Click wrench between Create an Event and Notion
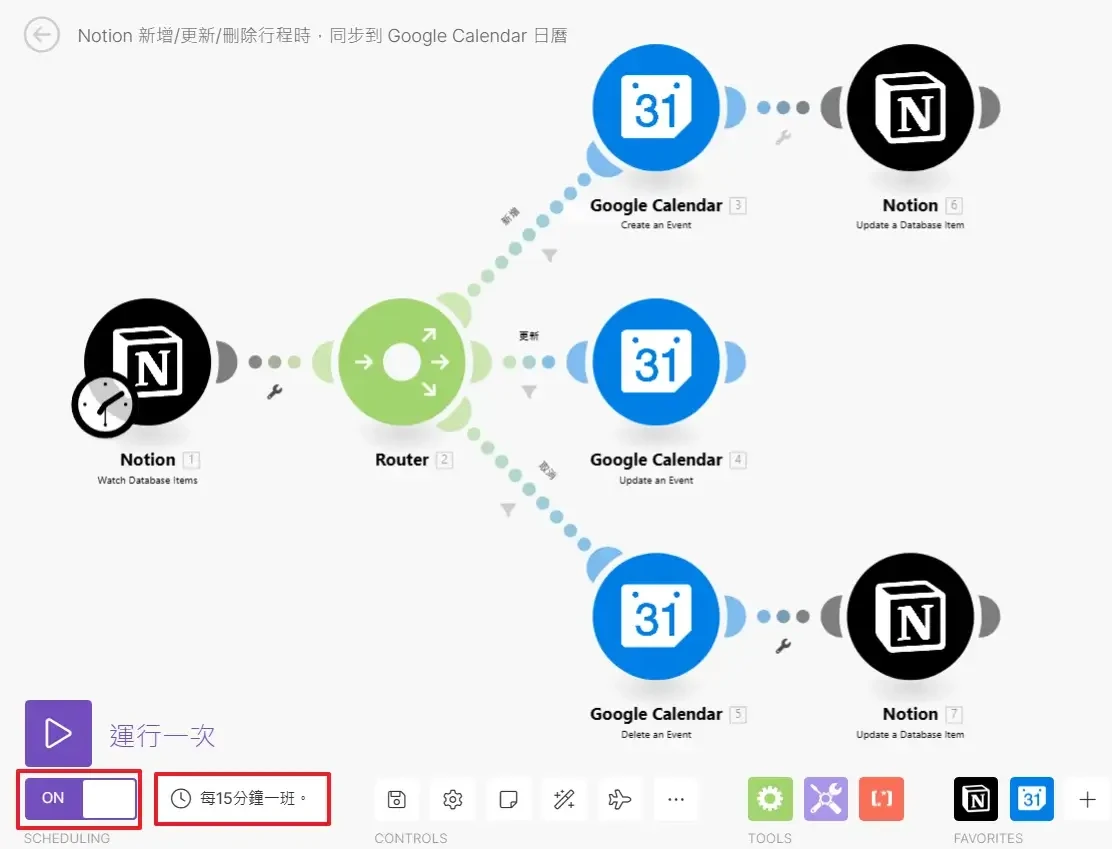Screen dimensions: 1112x849 [783, 137]
